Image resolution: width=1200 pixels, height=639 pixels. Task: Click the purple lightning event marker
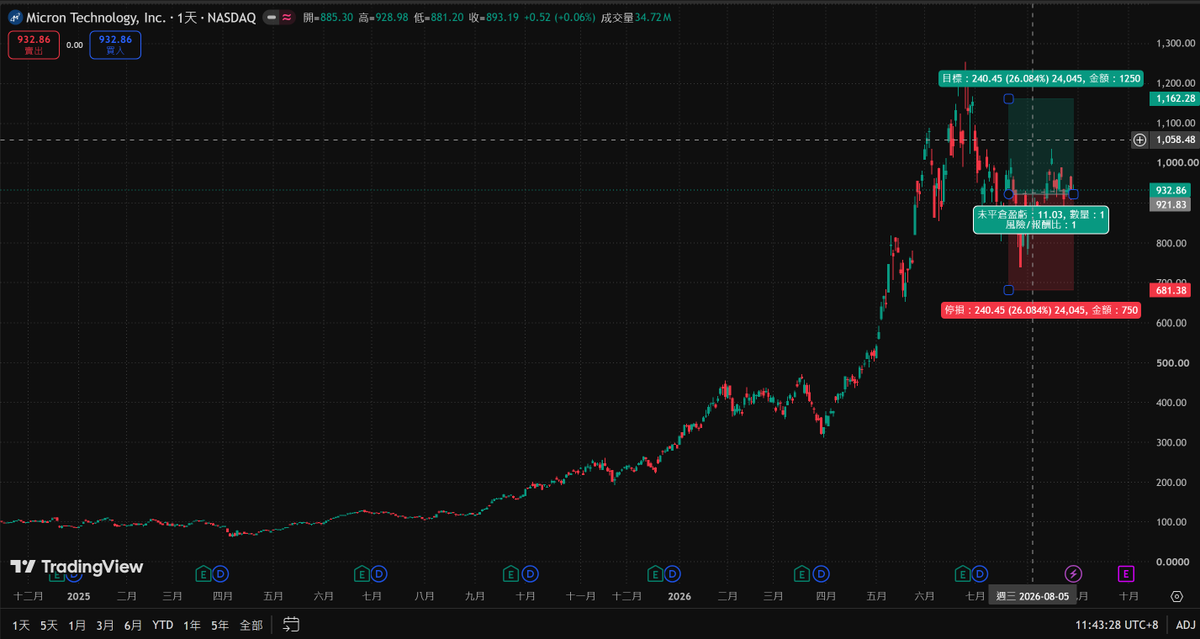(x=1073, y=573)
